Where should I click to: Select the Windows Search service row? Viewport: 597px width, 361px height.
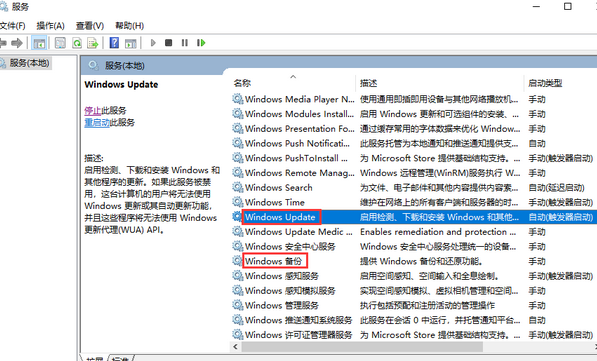coord(413,188)
